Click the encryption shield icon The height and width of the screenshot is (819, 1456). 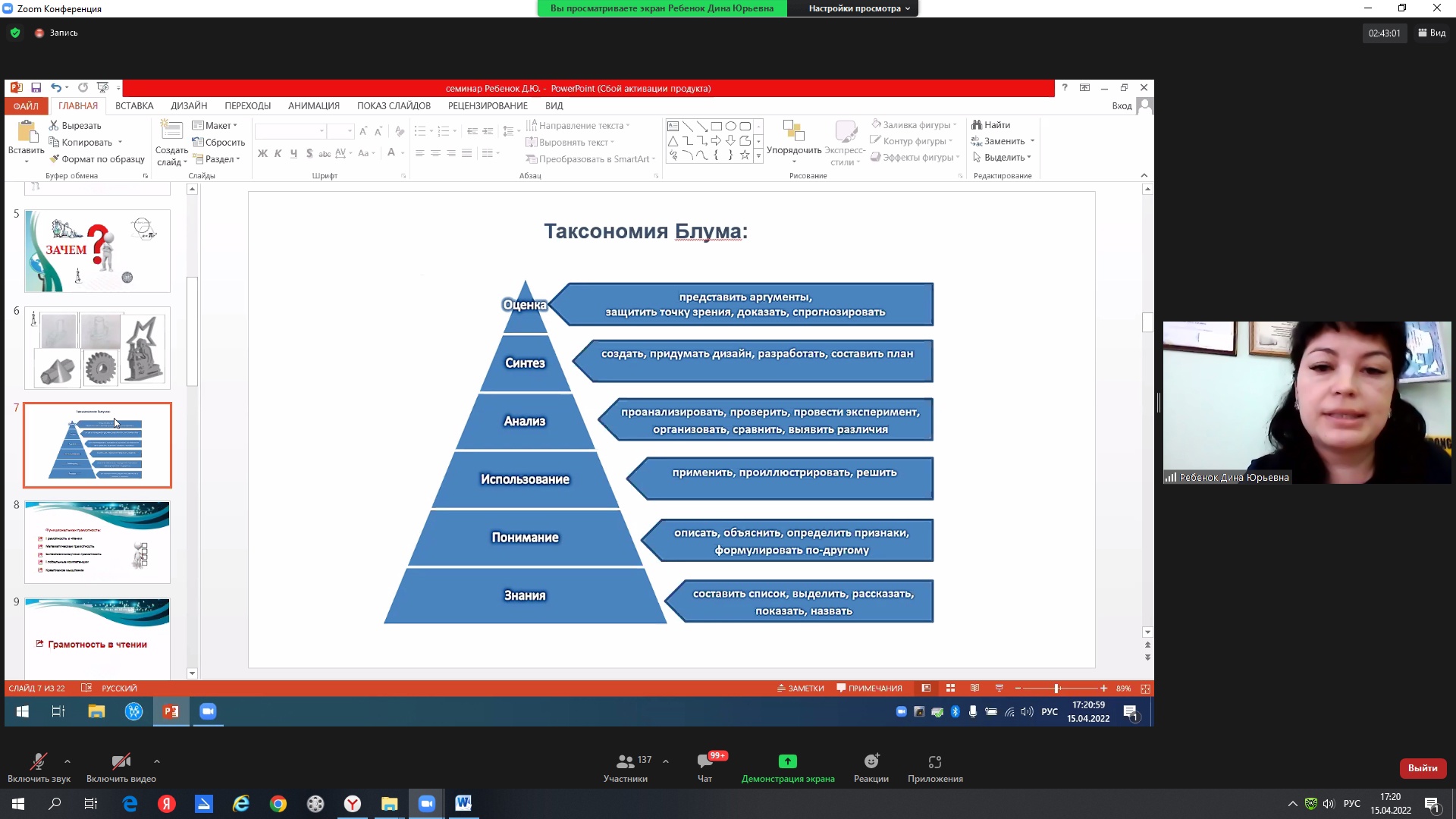pos(15,33)
